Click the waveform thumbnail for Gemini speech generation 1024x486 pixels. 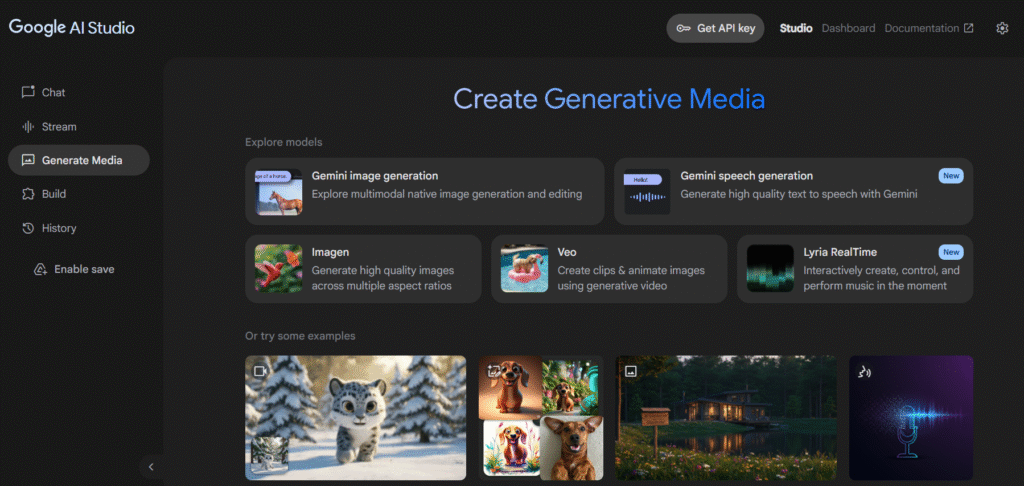pos(647,192)
